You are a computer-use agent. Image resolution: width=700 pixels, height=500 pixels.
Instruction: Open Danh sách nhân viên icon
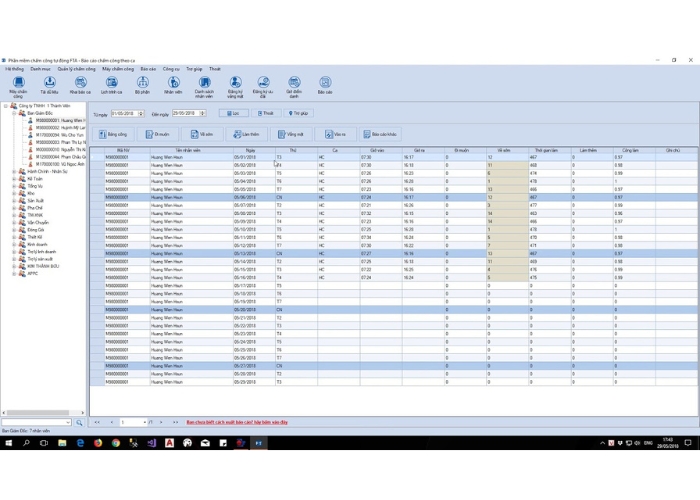(x=204, y=86)
